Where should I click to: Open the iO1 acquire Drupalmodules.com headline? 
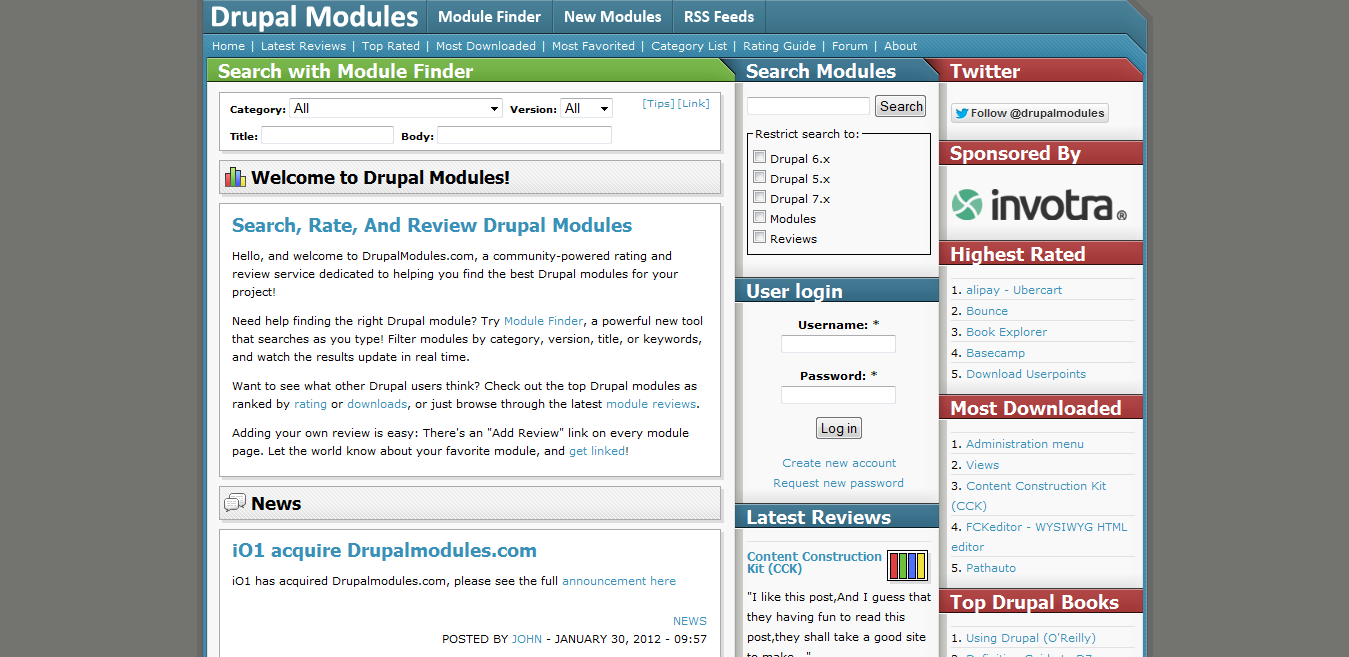384,550
